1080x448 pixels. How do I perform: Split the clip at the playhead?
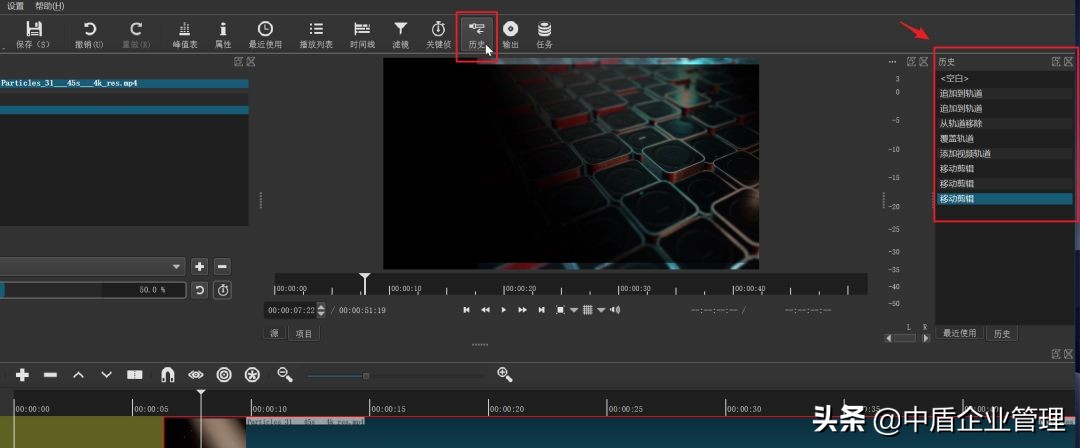(134, 375)
